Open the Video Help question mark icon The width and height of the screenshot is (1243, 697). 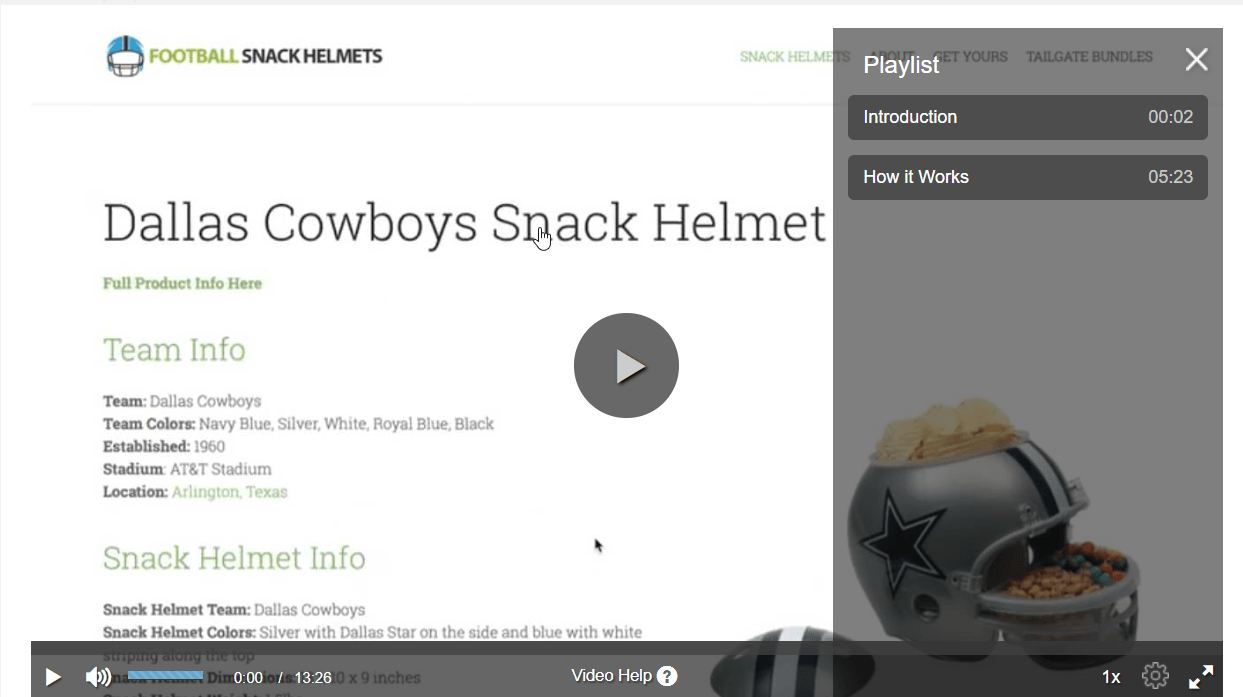pyautogui.click(x=667, y=676)
